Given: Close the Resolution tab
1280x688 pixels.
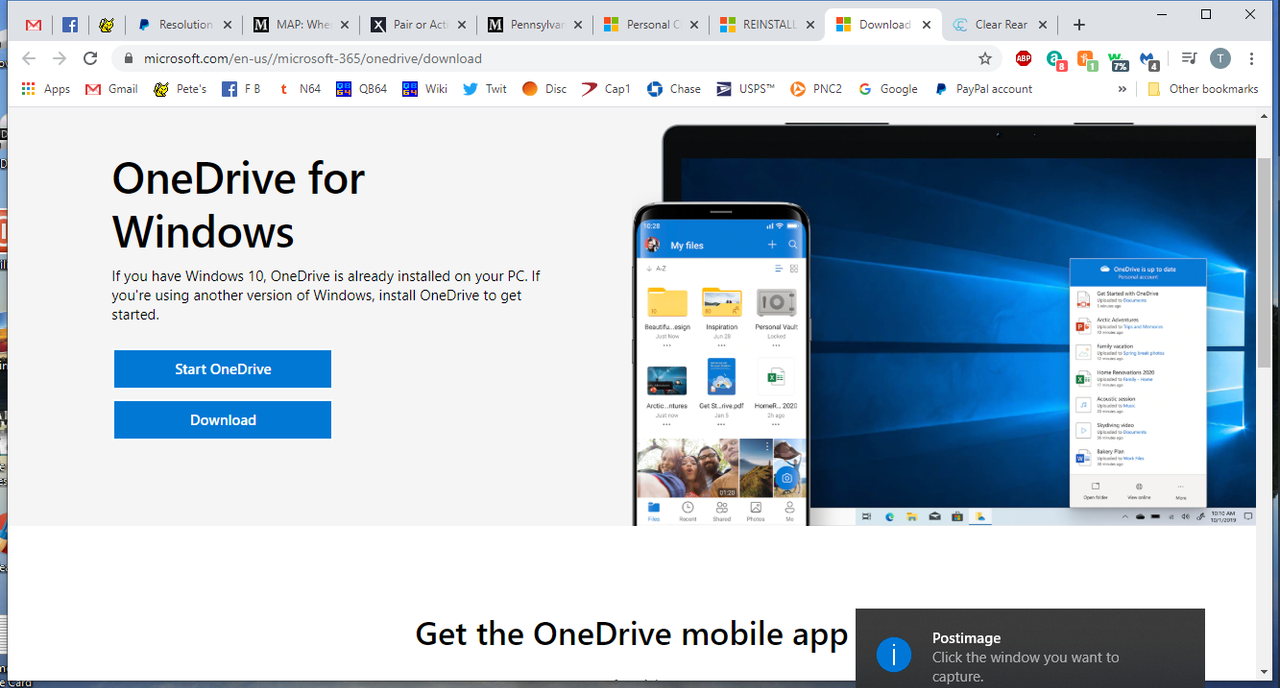Looking at the screenshot, I should (x=228, y=25).
